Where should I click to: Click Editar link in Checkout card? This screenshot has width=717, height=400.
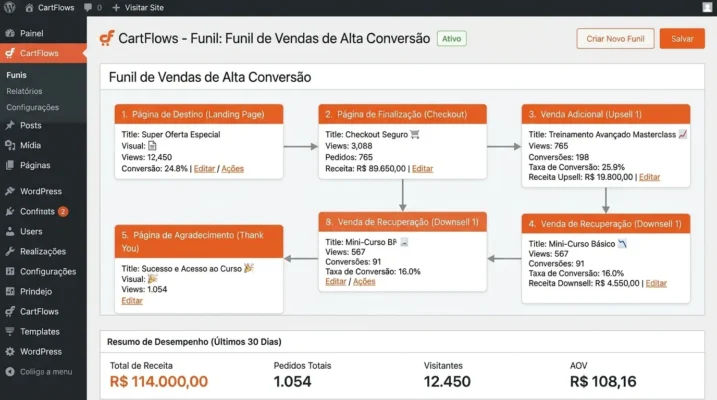tap(423, 169)
